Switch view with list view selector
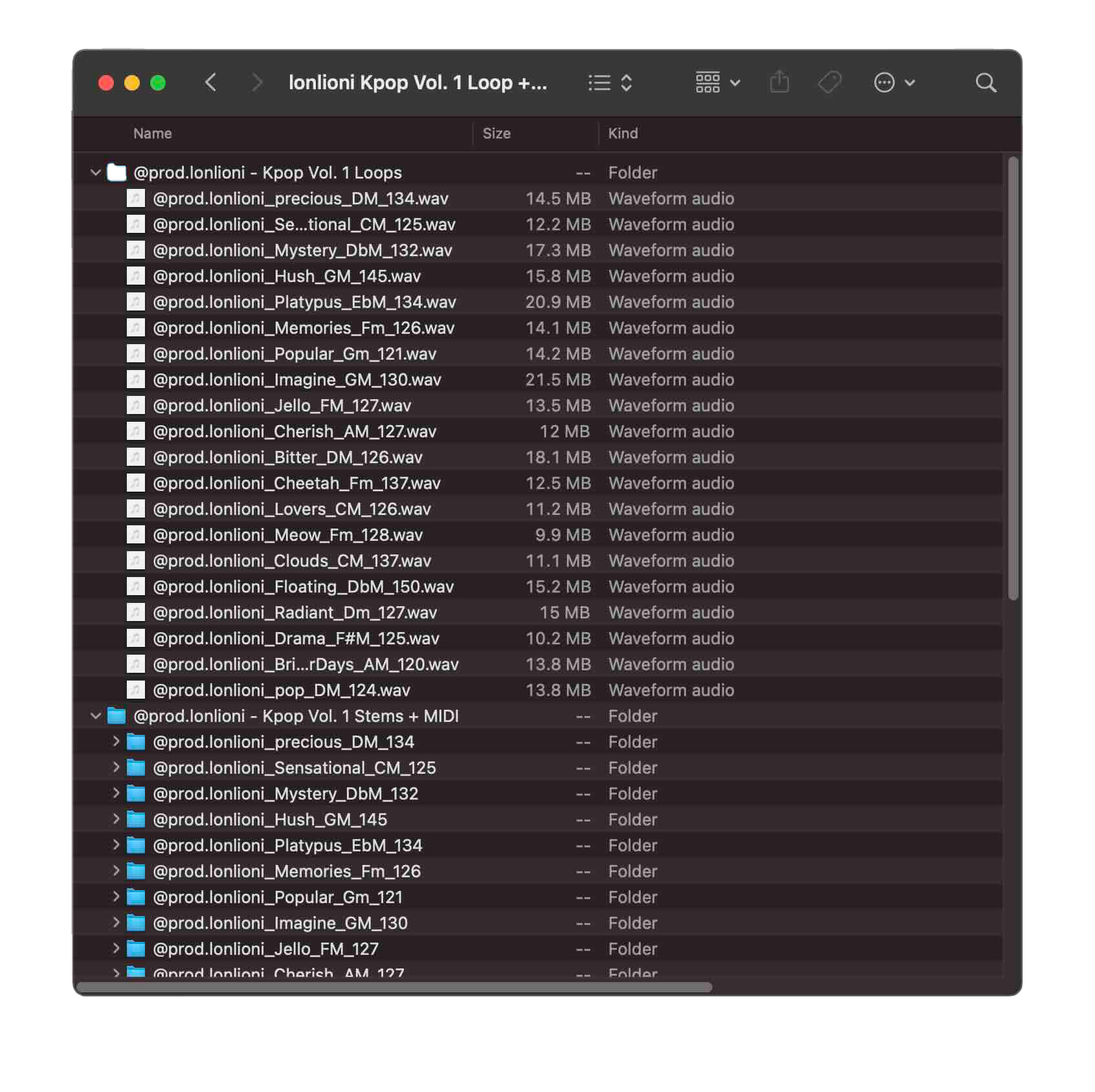Screen dimensions: 1095x1092 [x=609, y=83]
